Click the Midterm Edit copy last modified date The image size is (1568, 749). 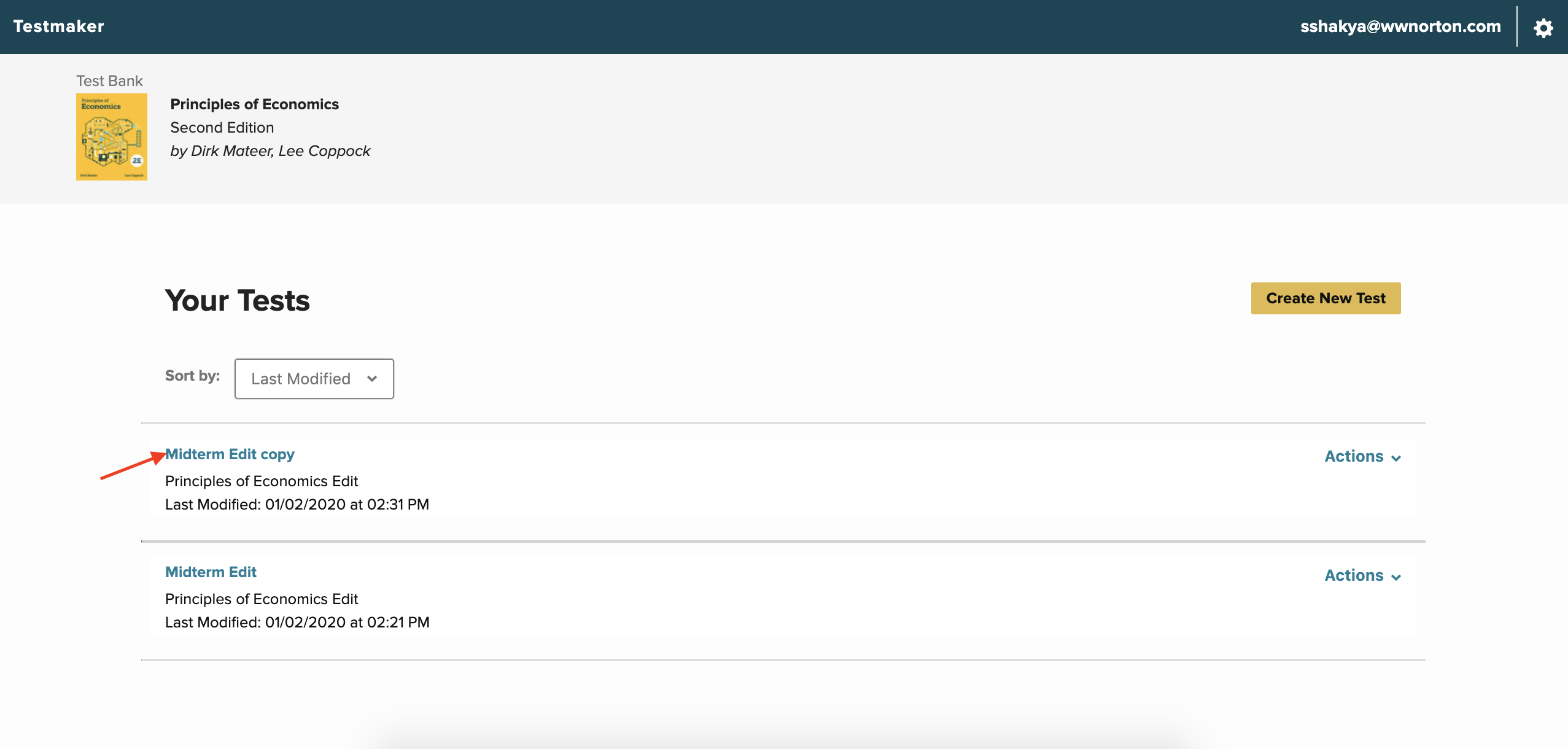coord(297,505)
